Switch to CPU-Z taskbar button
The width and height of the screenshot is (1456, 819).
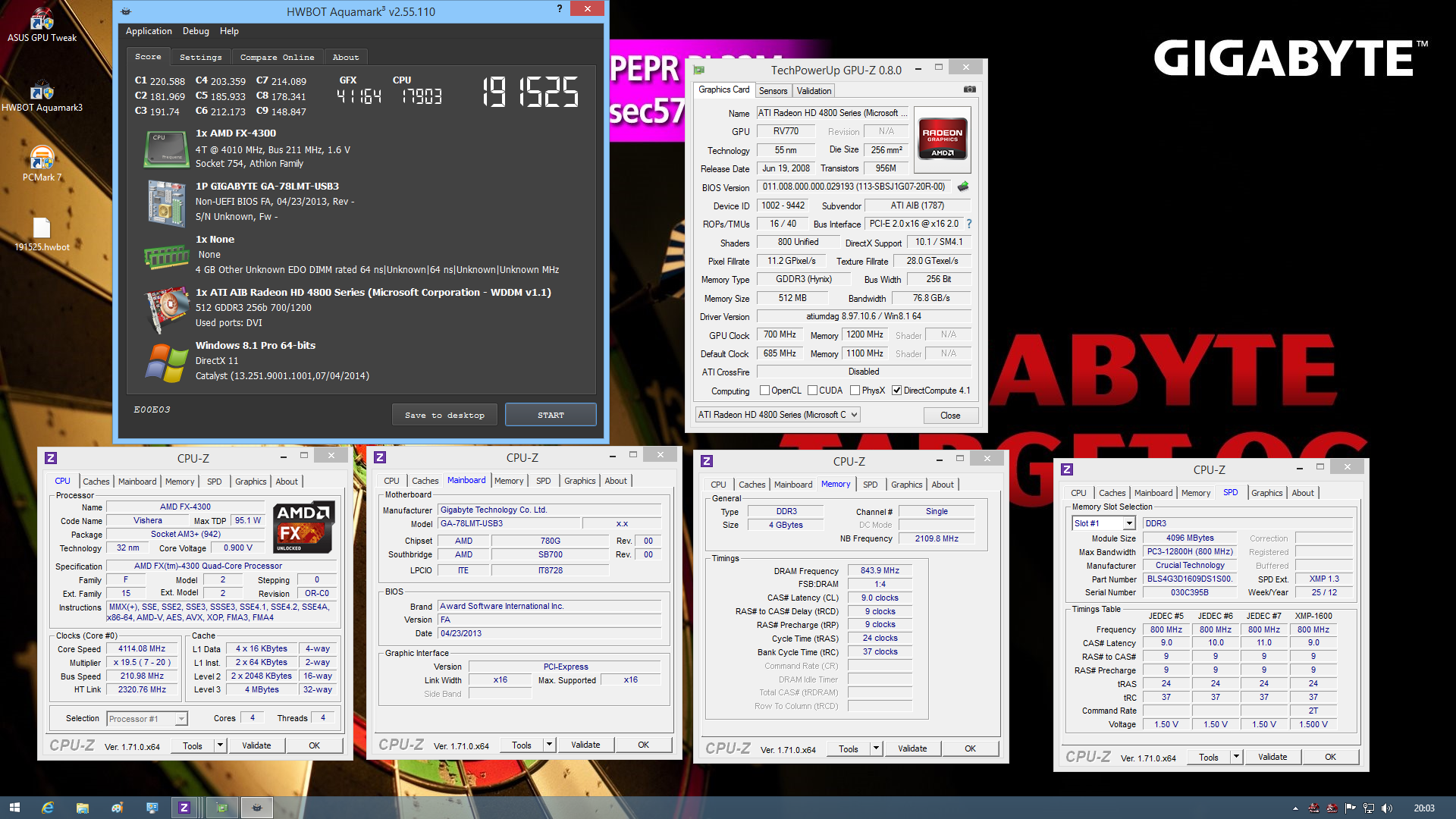click(x=184, y=808)
